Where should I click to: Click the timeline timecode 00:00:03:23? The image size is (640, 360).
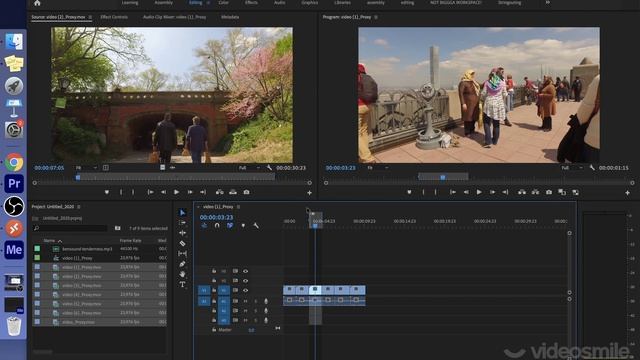click(216, 218)
